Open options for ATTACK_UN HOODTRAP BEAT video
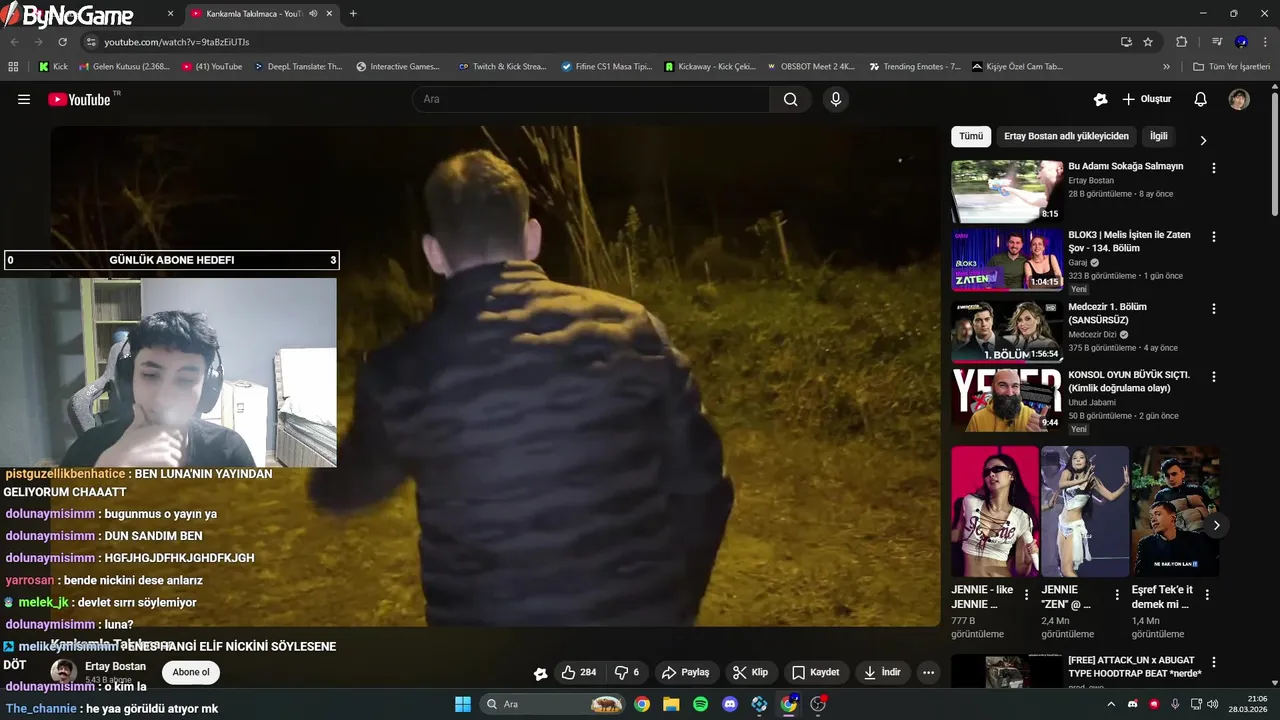1280x720 pixels. click(1214, 663)
